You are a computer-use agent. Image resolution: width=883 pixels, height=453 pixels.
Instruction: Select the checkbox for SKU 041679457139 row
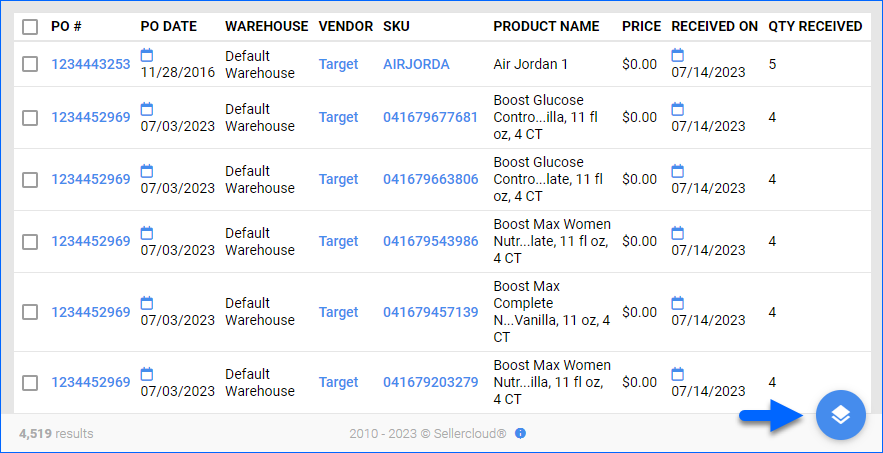point(30,312)
